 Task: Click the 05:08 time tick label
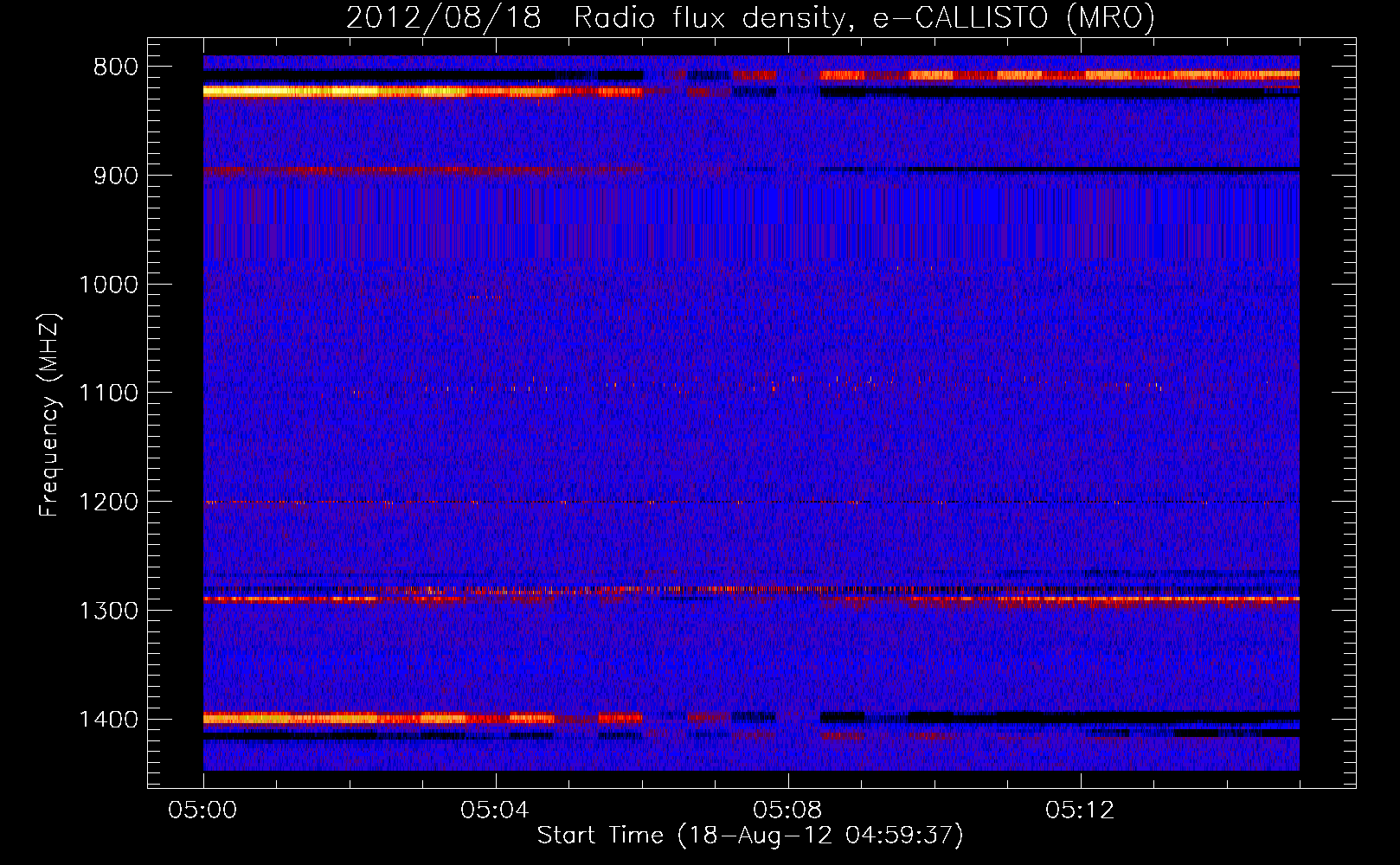point(787,811)
